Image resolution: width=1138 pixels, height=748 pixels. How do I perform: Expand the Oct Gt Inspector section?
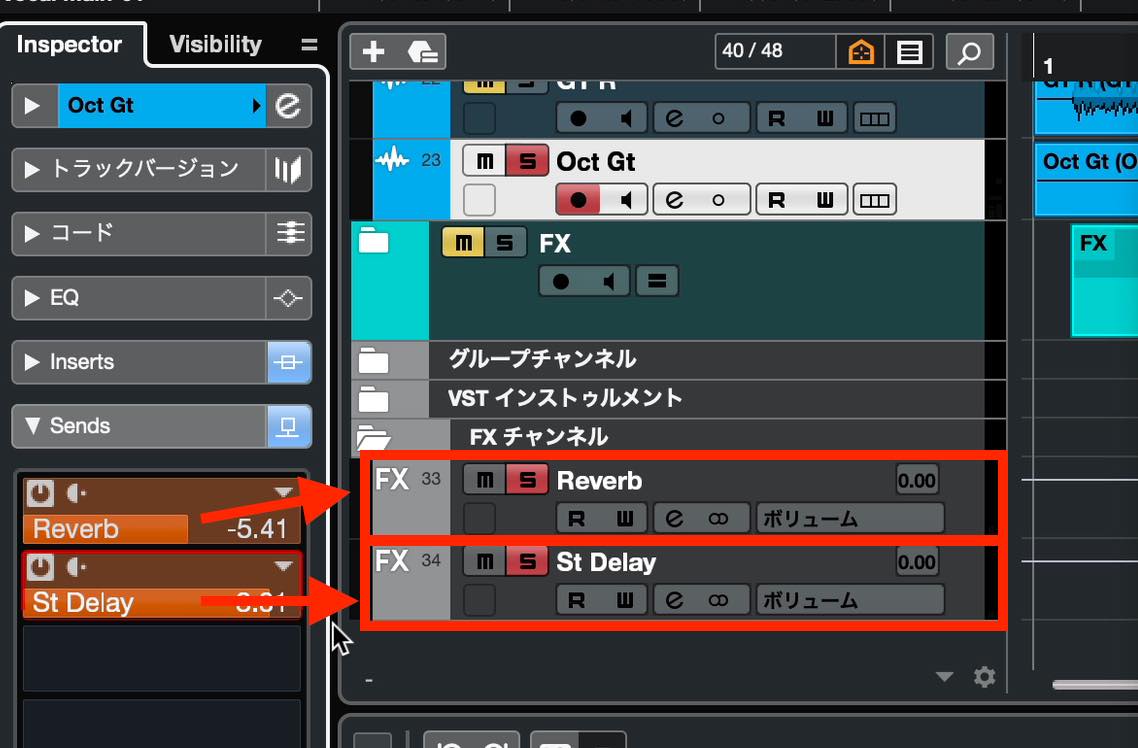pyautogui.click(x=32, y=106)
